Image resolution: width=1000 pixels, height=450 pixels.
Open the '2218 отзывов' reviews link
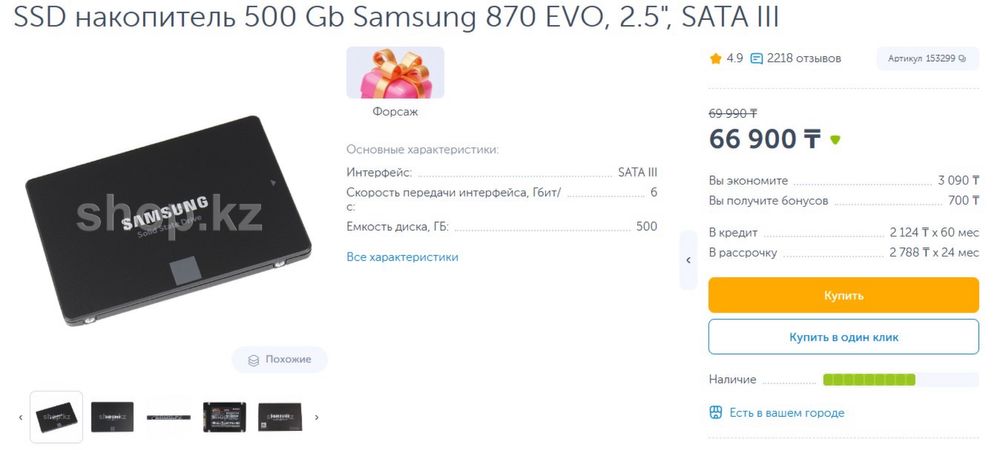(804, 59)
